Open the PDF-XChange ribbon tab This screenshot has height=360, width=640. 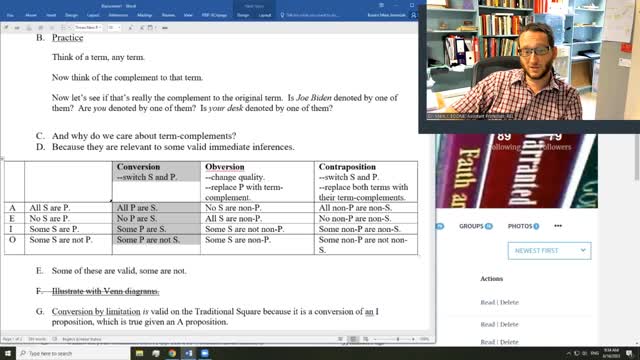215,15
